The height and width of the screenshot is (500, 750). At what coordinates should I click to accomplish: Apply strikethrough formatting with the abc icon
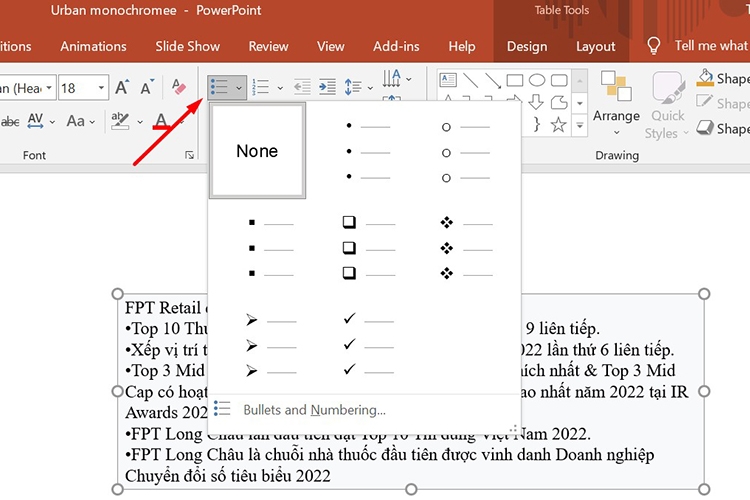(x=10, y=122)
